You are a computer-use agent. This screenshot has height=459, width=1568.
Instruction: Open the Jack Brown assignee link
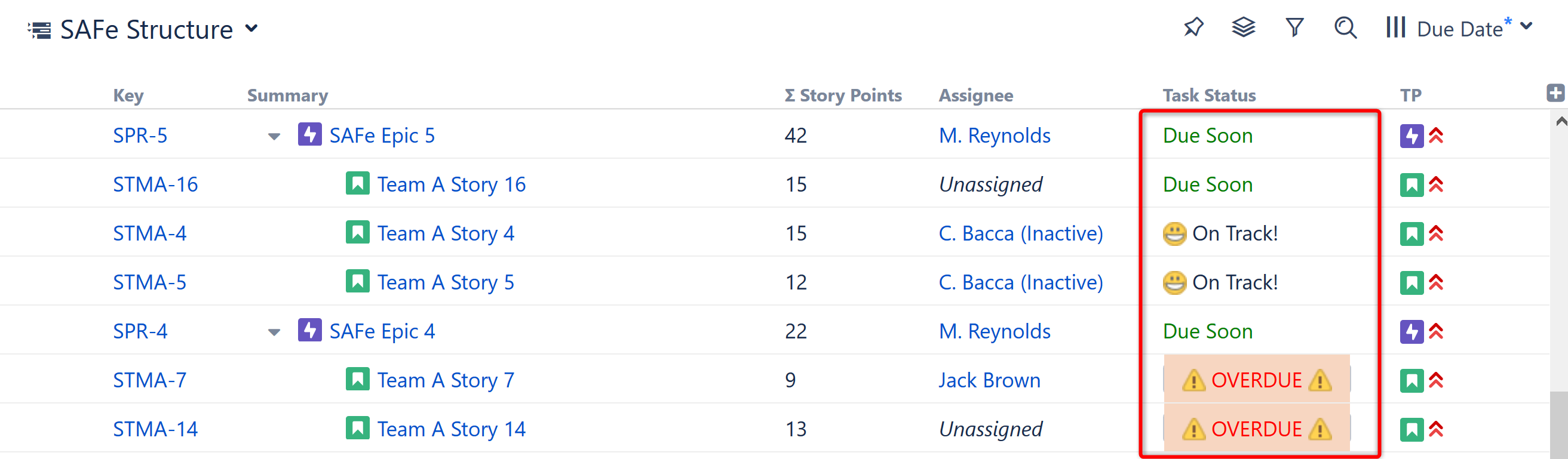989,380
